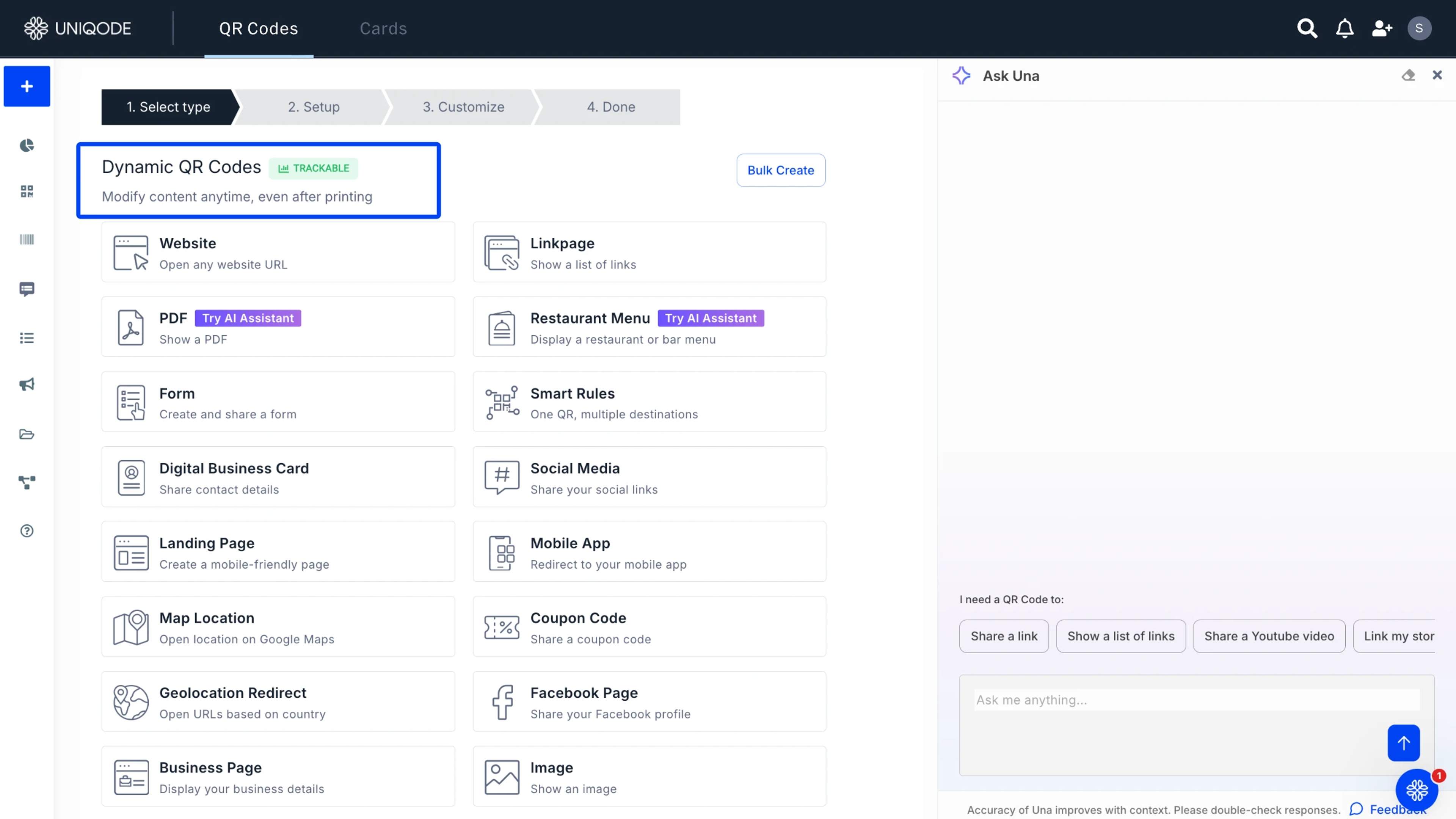
Task: Select the Show a list of links suggestion
Action: [x=1121, y=637]
